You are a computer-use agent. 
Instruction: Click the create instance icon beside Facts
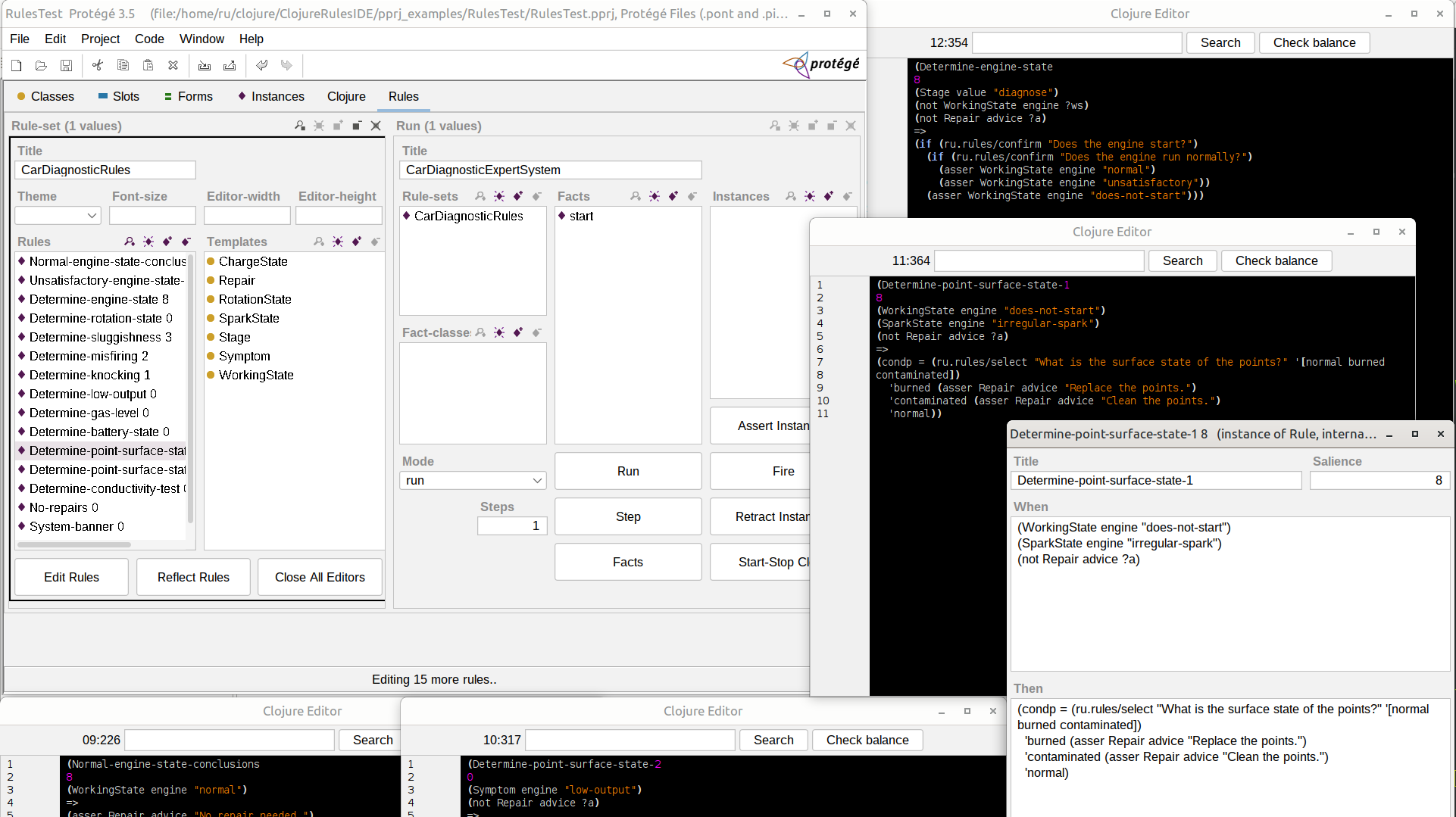655,196
